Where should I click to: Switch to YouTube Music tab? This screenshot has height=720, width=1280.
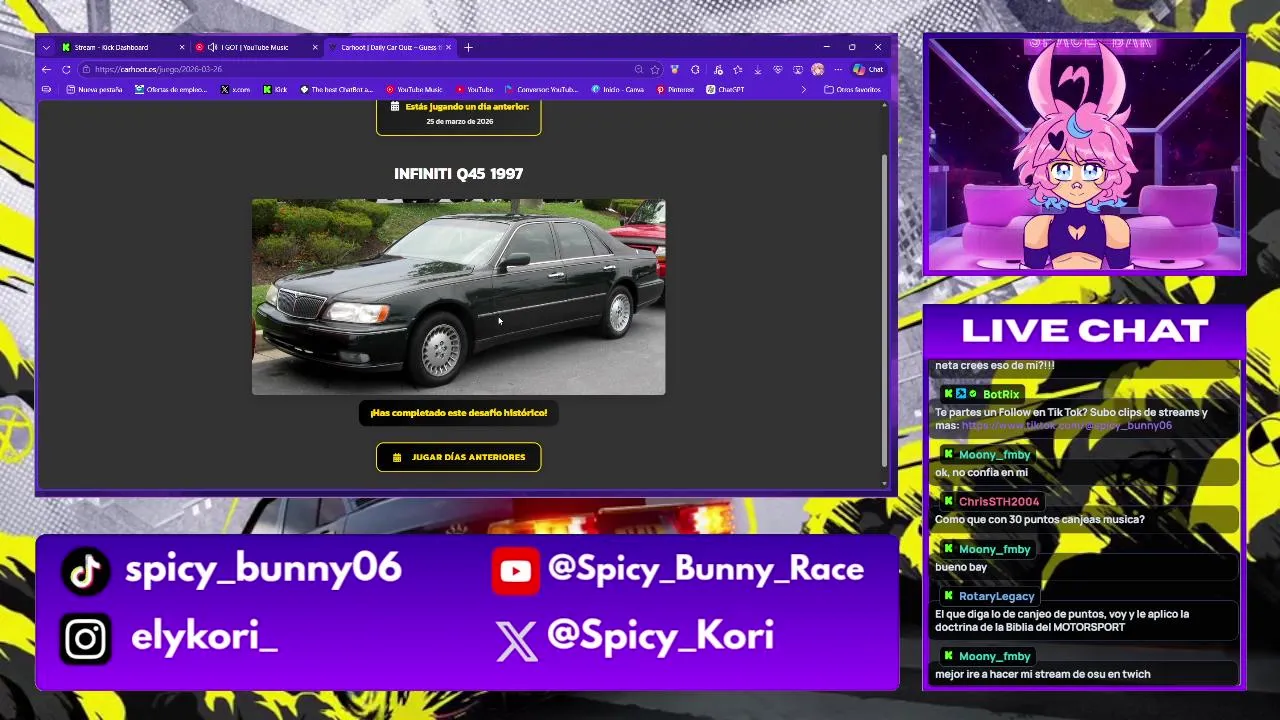click(x=255, y=47)
